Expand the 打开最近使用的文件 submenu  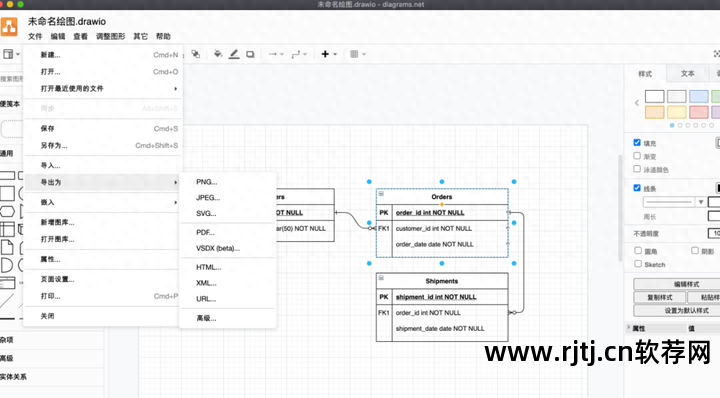coord(103,89)
